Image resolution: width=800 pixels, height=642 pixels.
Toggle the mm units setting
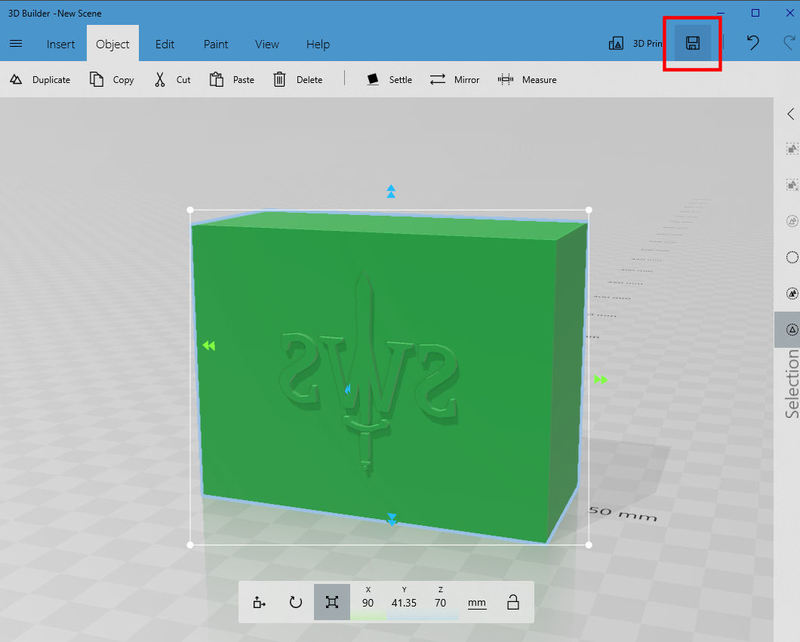click(477, 603)
